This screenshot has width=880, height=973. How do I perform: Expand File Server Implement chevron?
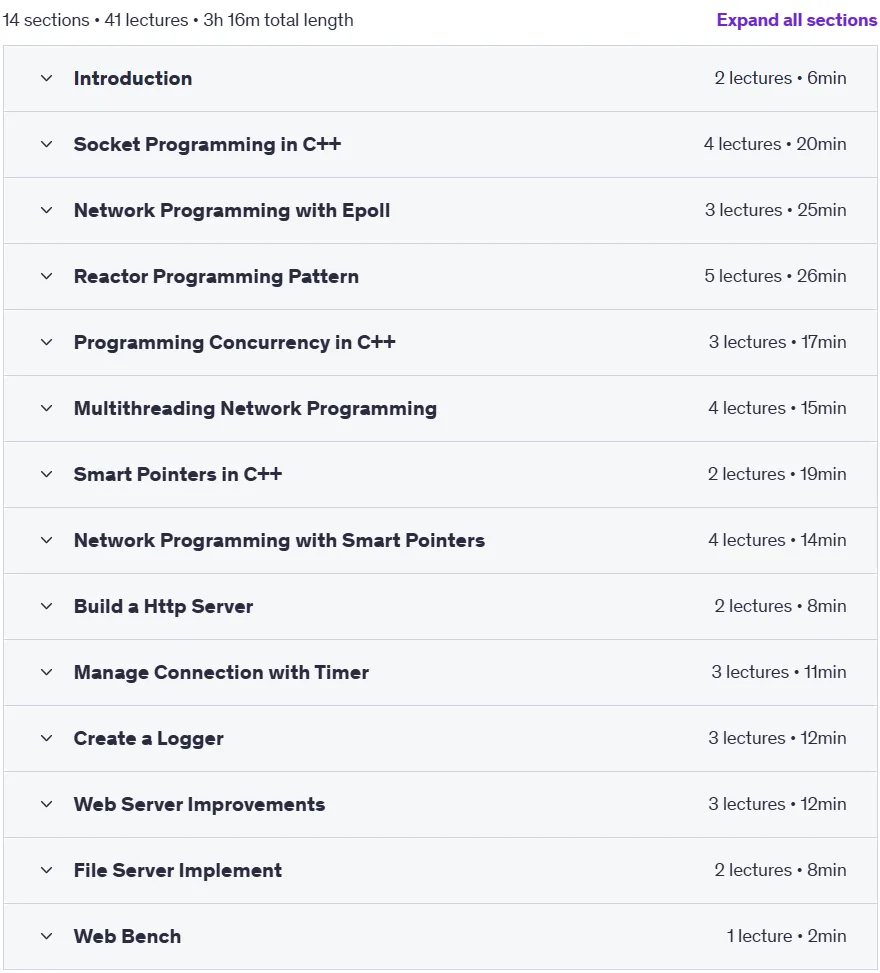pyautogui.click(x=47, y=870)
